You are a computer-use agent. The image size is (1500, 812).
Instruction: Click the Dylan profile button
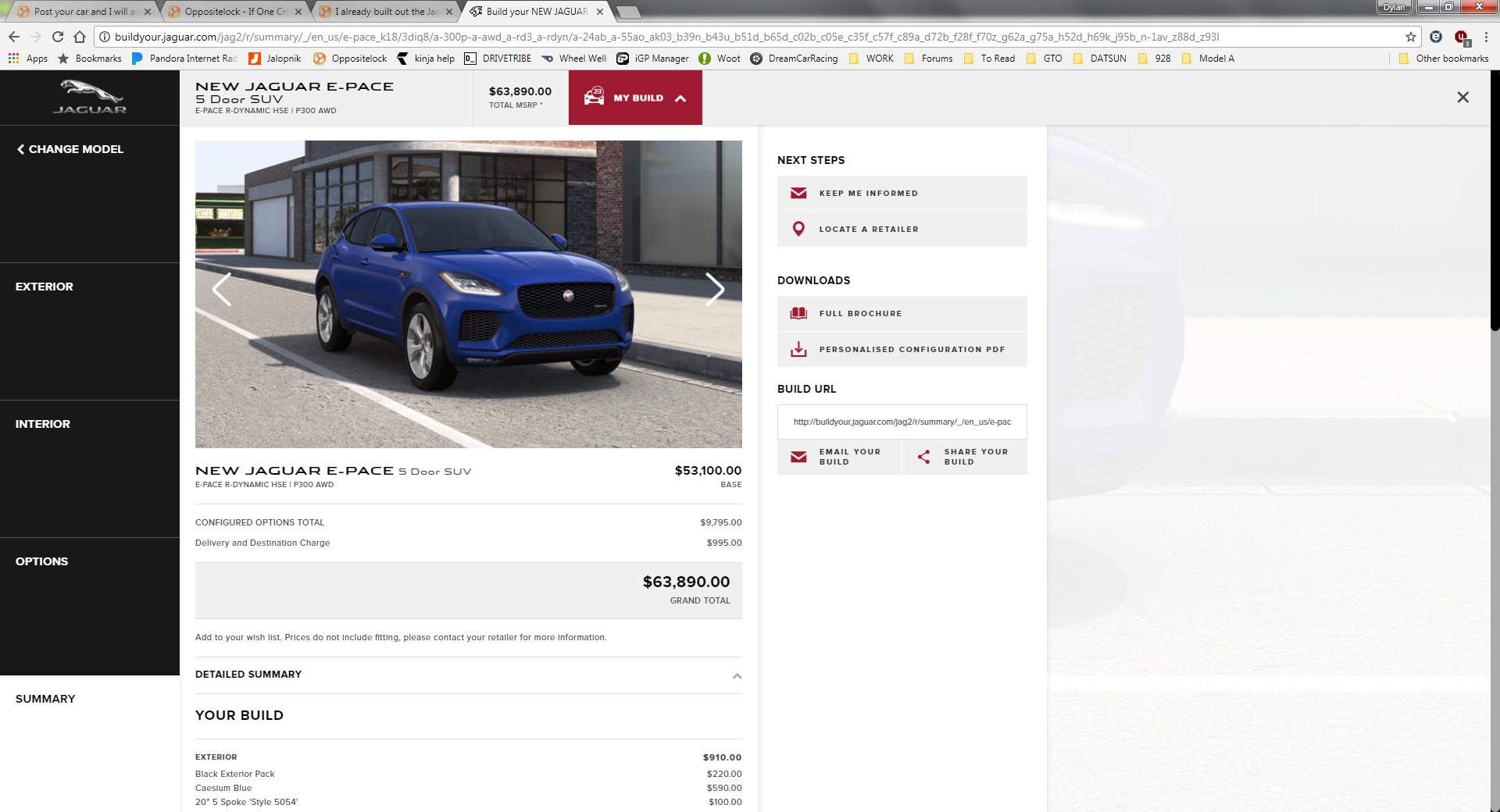click(1394, 7)
